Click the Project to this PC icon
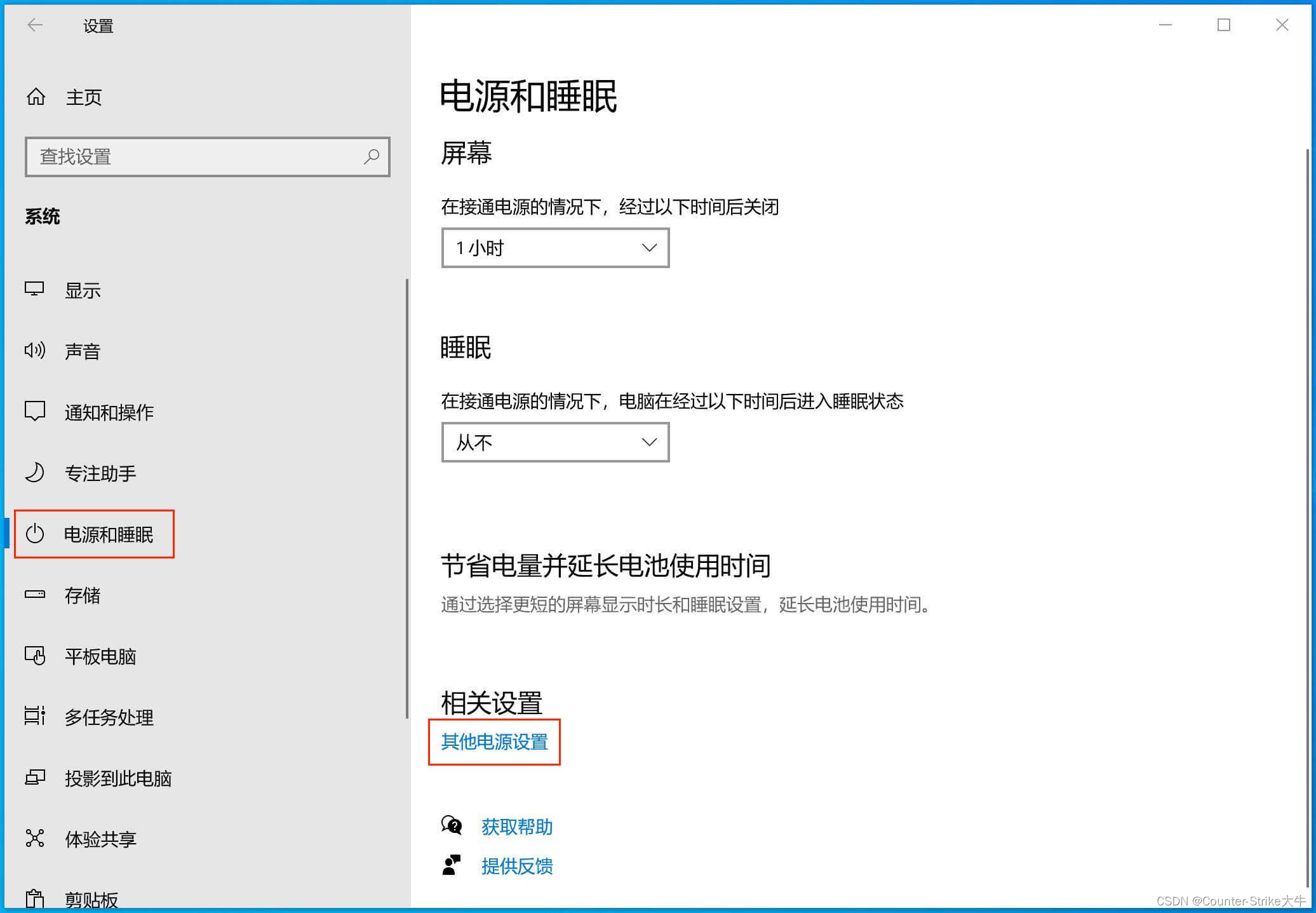The image size is (1316, 913). 34,778
